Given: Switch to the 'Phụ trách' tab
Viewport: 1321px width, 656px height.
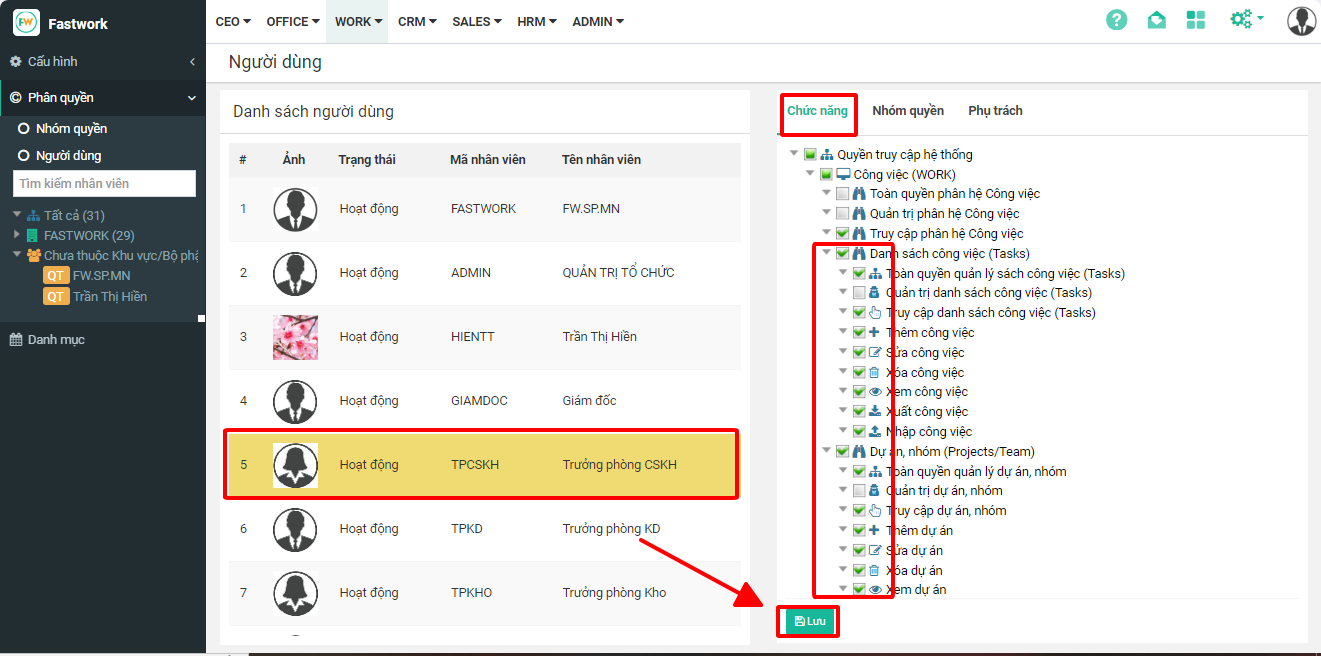Looking at the screenshot, I should tap(995, 111).
